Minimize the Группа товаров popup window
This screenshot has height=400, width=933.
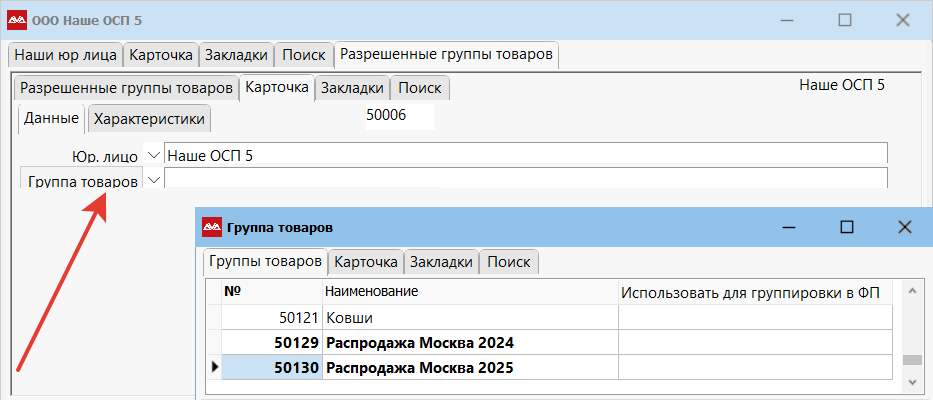click(788, 227)
